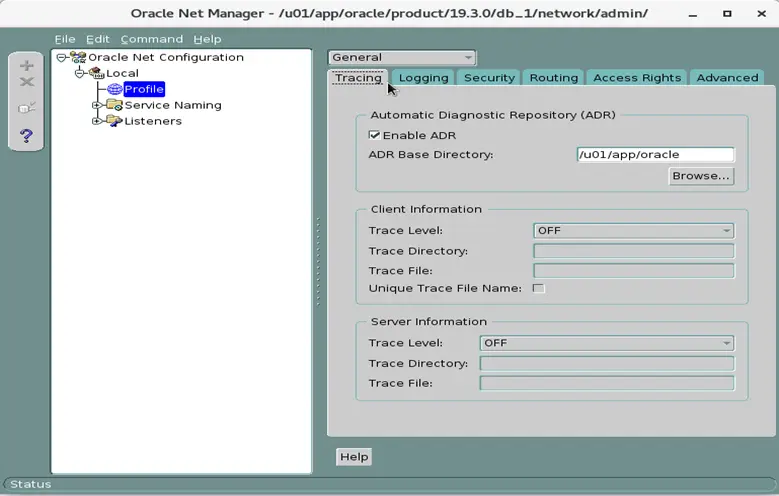Close the Oracle Net Manager window
779x496 pixels.
[x=761, y=14]
